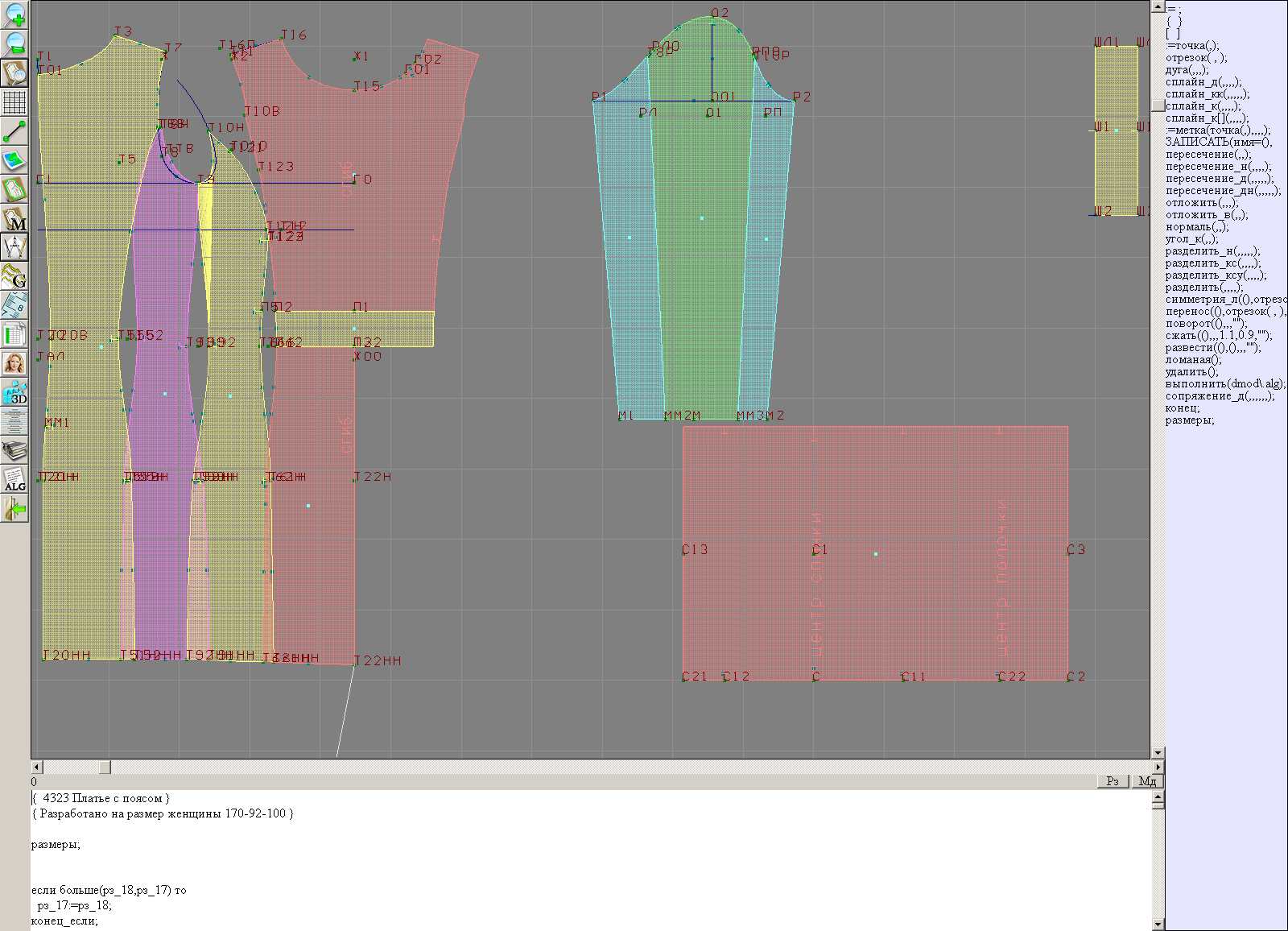
Task: Open the 3D view icon
Action: pos(14,393)
